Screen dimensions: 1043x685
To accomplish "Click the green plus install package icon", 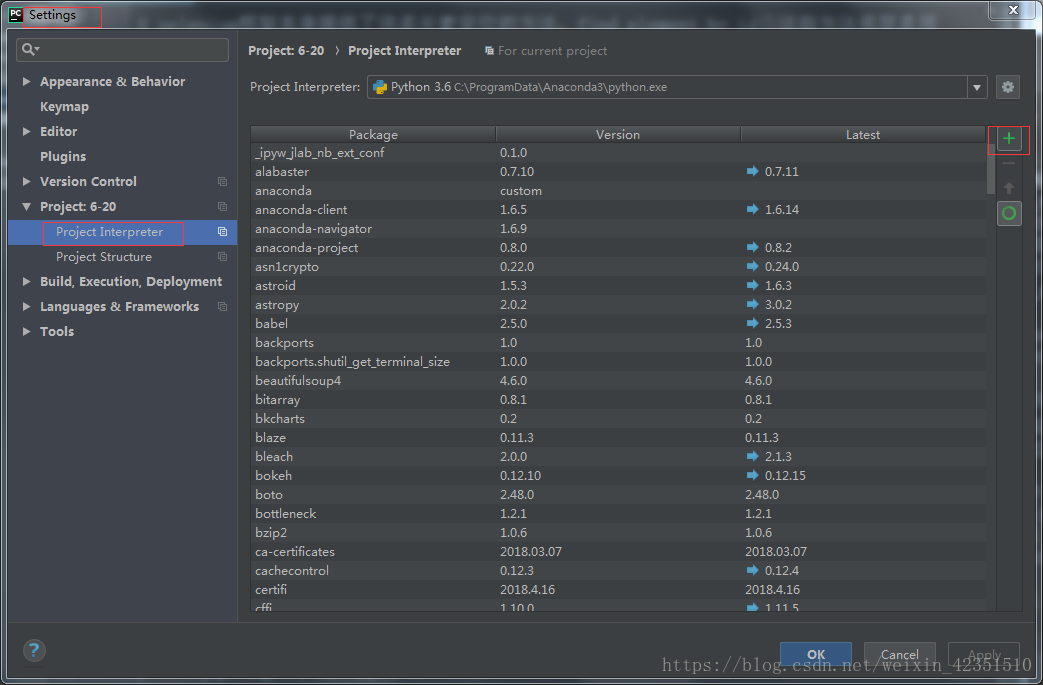I will coord(1008,138).
